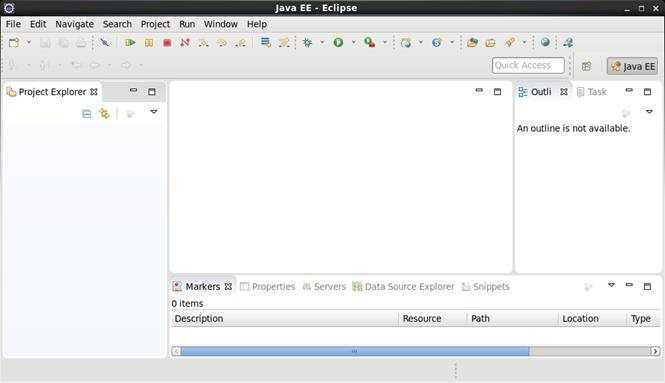
Task: Open the Window menu
Action: [x=221, y=24]
